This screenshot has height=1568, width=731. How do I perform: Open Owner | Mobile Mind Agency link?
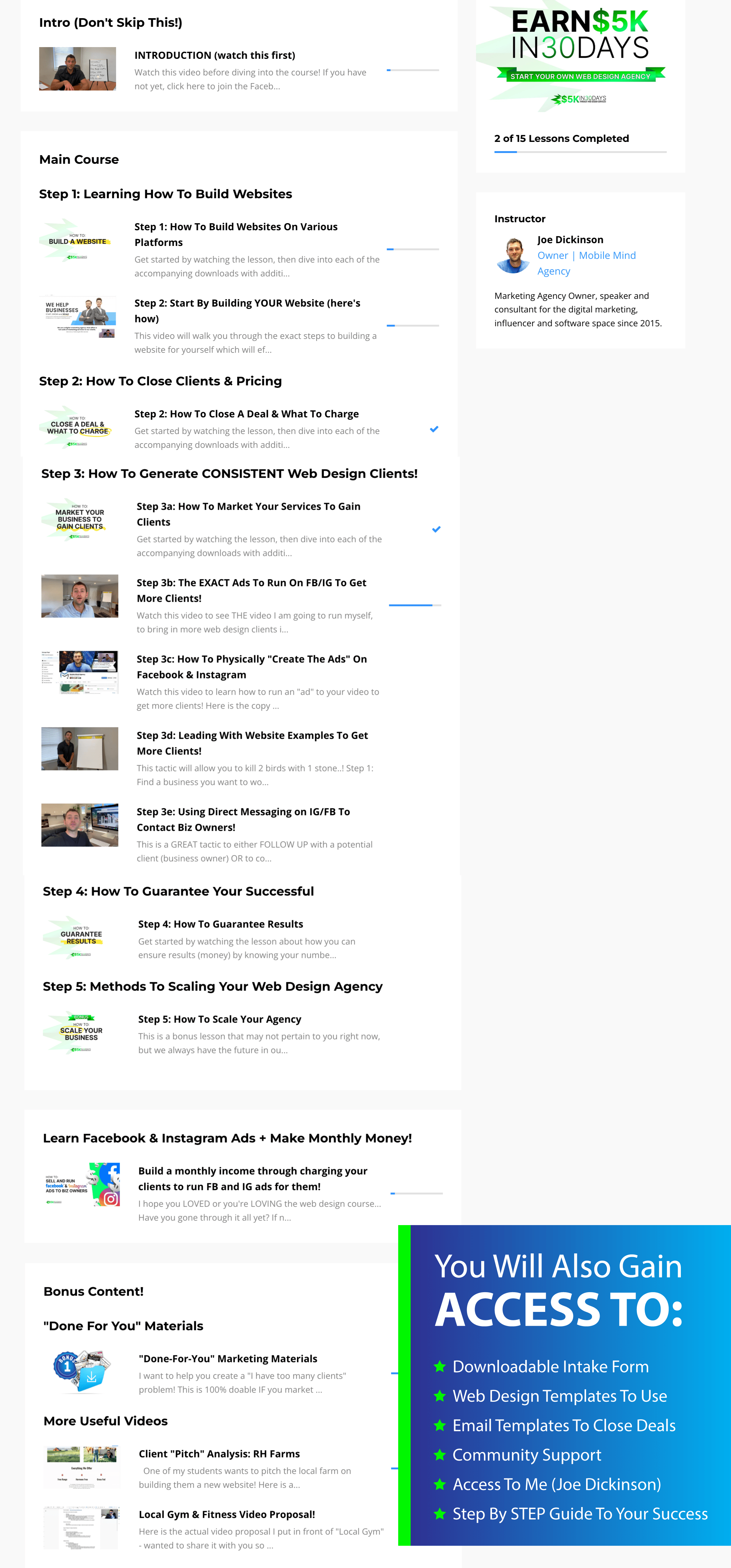point(586,263)
